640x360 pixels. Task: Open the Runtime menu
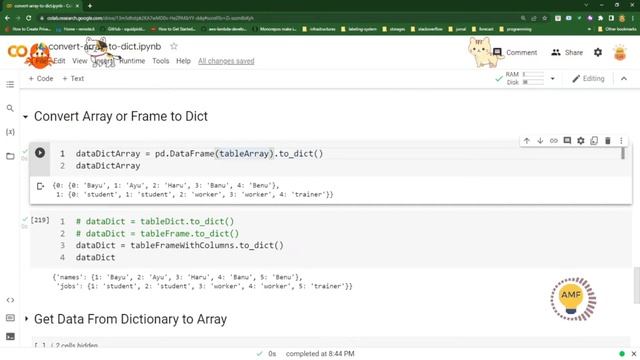132,61
